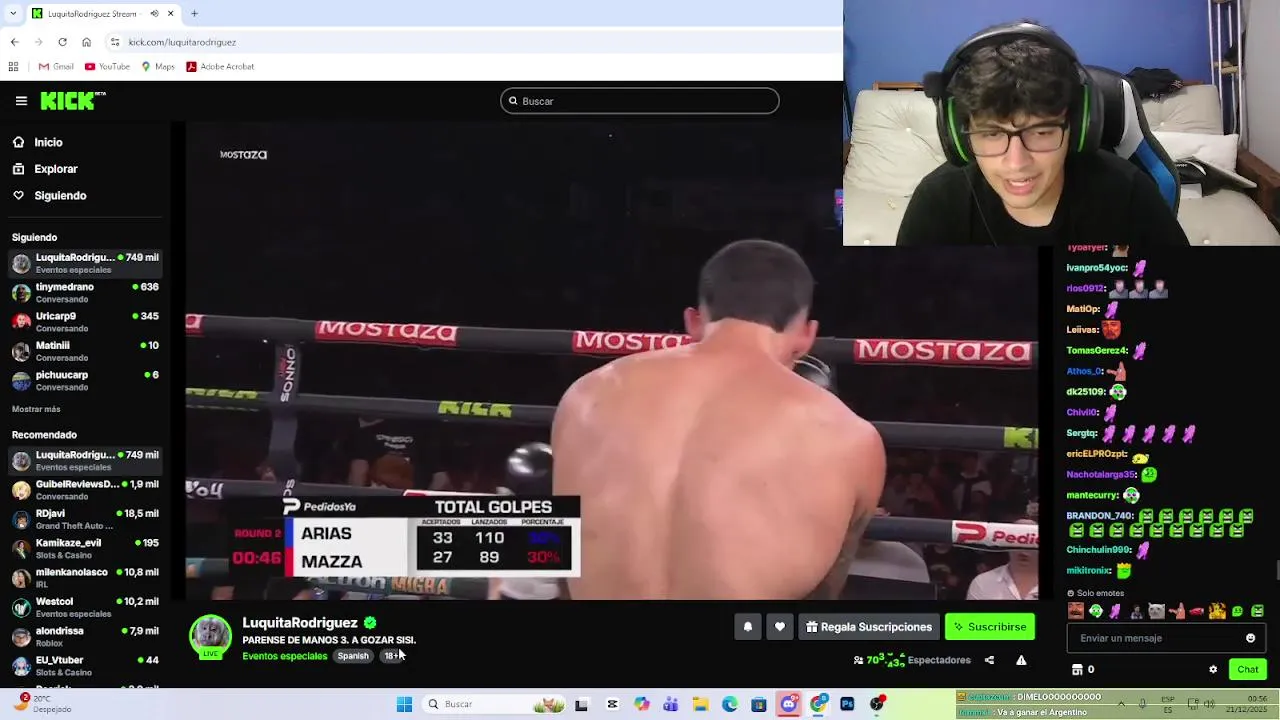
Task: Open GuibelReviewsD recommended channel
Action: pyautogui.click(x=86, y=489)
